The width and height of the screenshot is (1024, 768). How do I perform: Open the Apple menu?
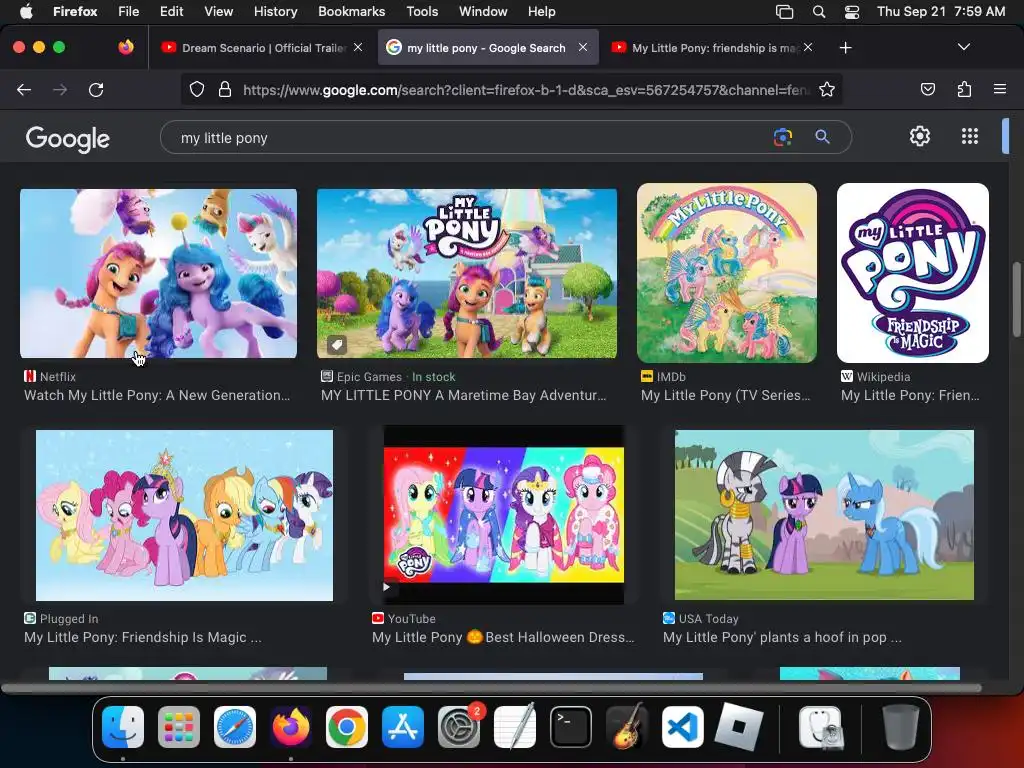25,11
